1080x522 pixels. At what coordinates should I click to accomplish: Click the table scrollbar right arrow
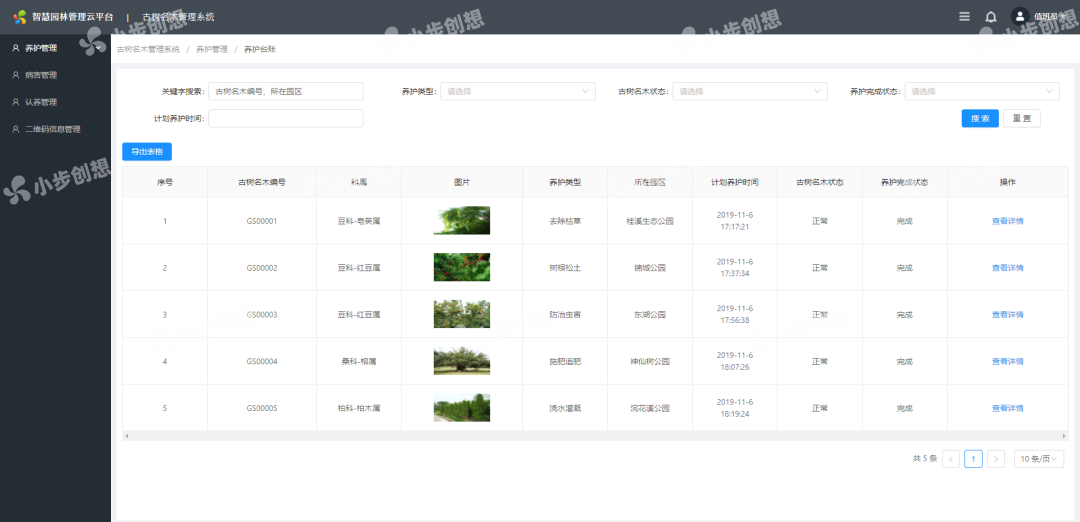(1065, 436)
